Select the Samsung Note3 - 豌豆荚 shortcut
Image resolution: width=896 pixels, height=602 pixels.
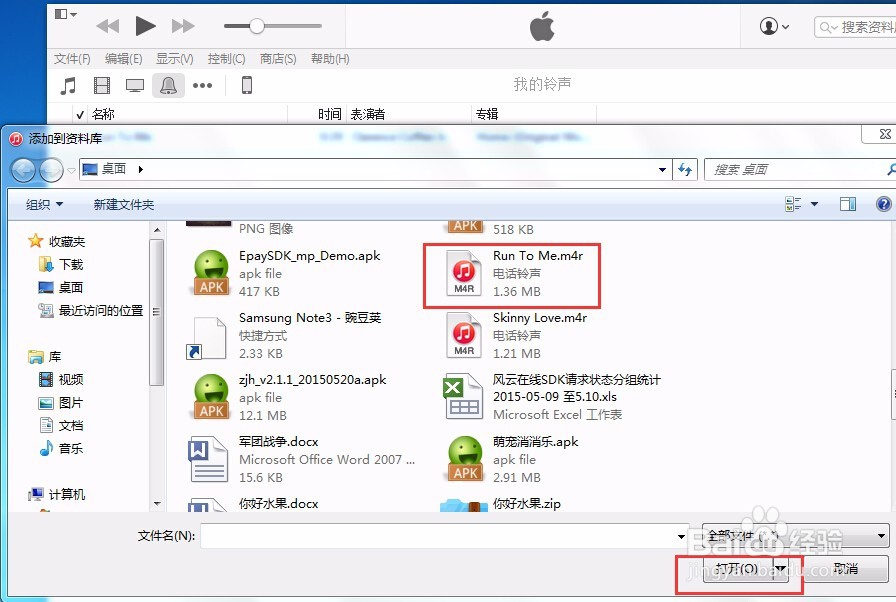coord(285,335)
